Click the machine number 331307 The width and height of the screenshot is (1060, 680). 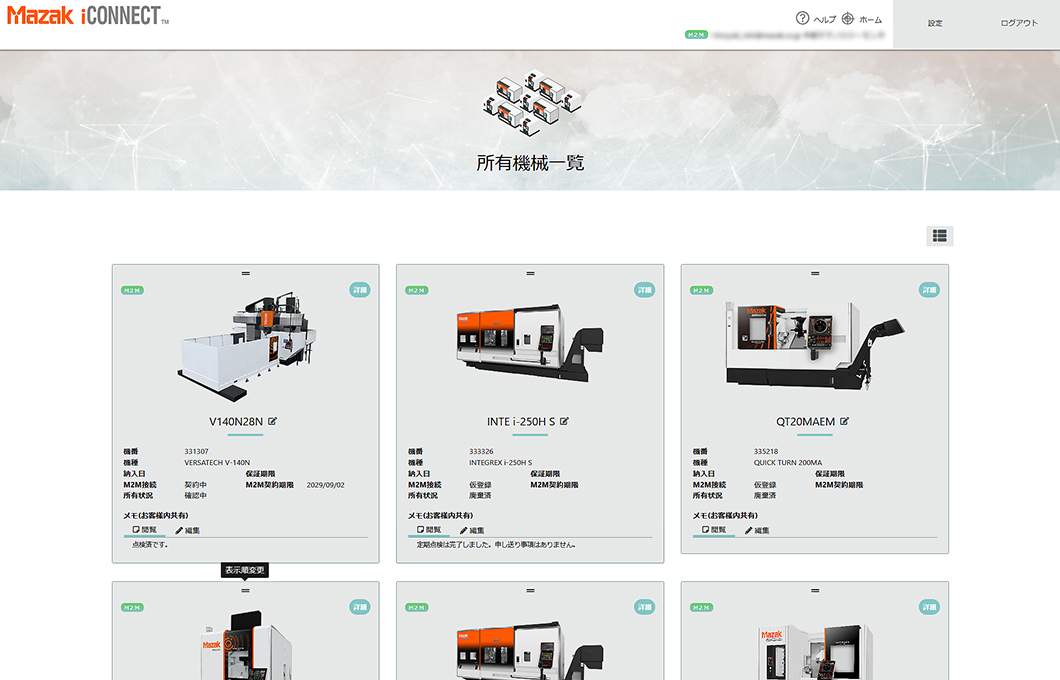[197, 452]
